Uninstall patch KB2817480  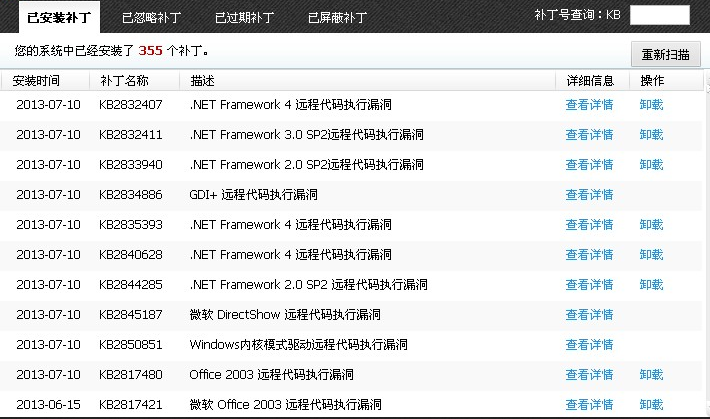[651, 375]
